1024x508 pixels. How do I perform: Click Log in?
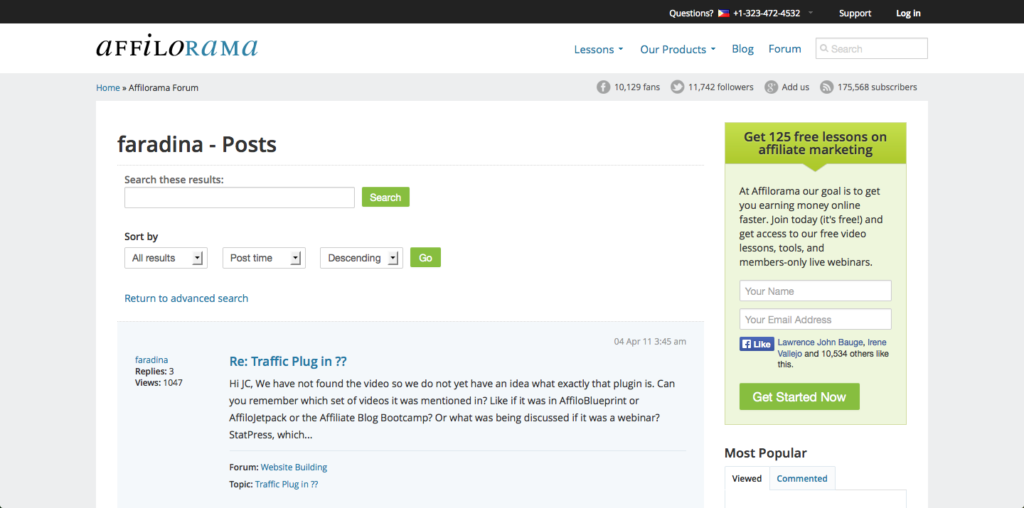point(908,13)
